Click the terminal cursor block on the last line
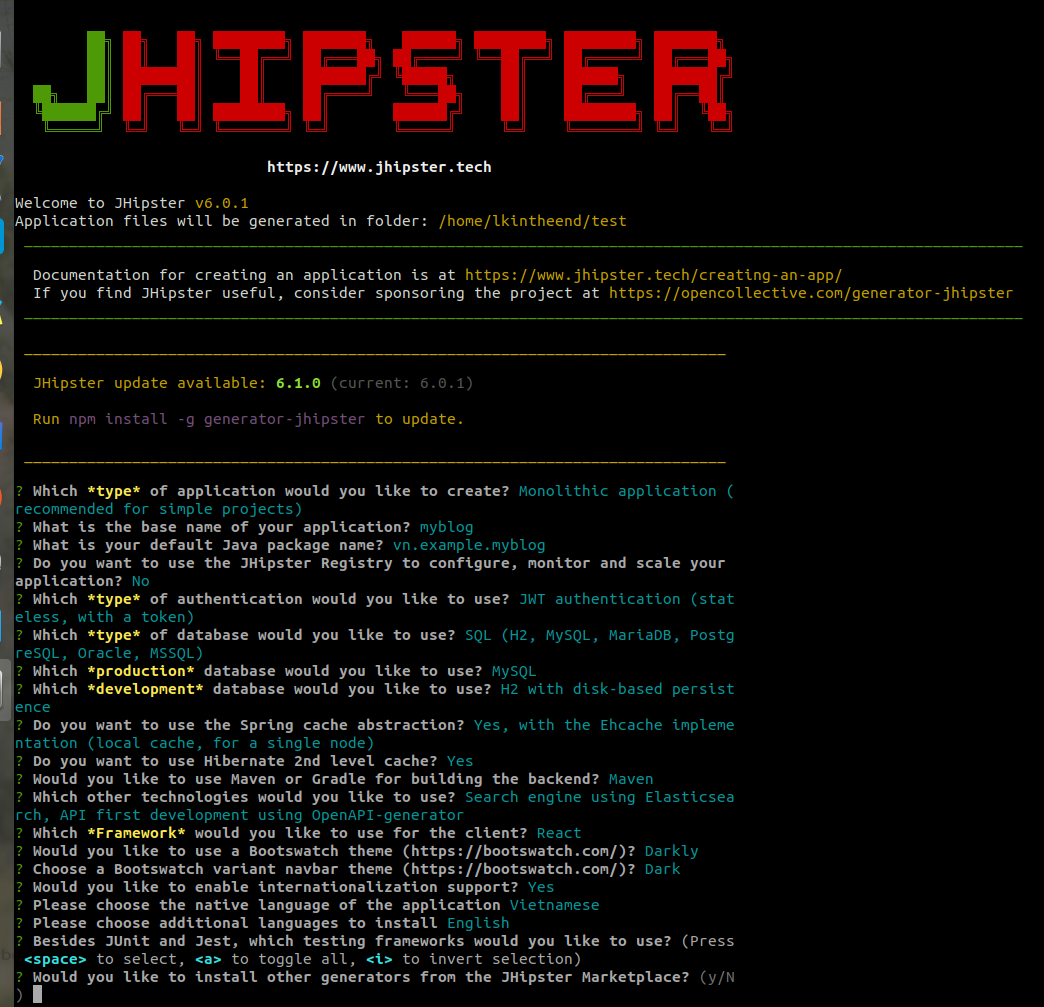 click(37, 994)
